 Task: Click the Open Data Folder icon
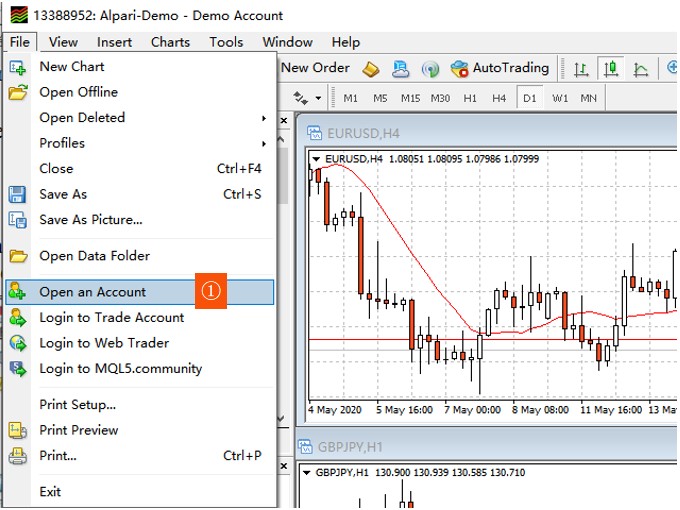tap(18, 256)
